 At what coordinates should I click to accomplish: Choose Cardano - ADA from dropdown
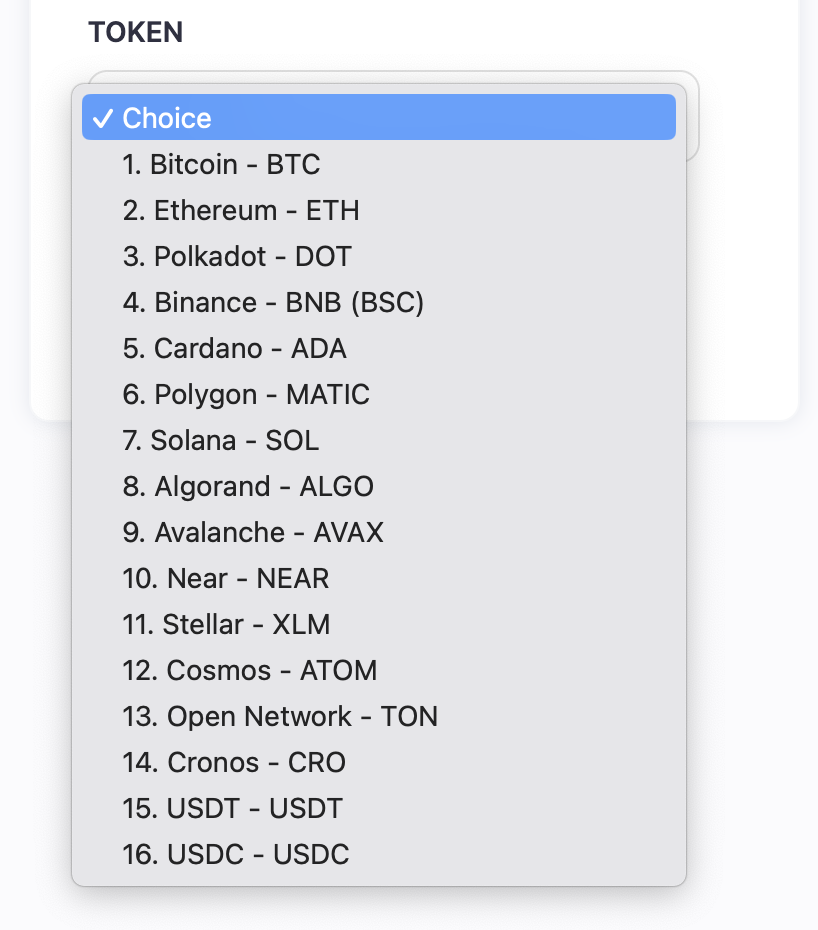click(x=234, y=348)
